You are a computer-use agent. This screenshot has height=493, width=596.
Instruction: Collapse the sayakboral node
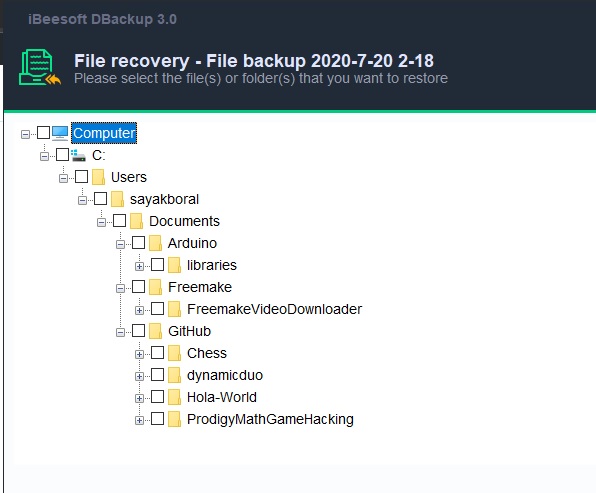[x=82, y=200]
